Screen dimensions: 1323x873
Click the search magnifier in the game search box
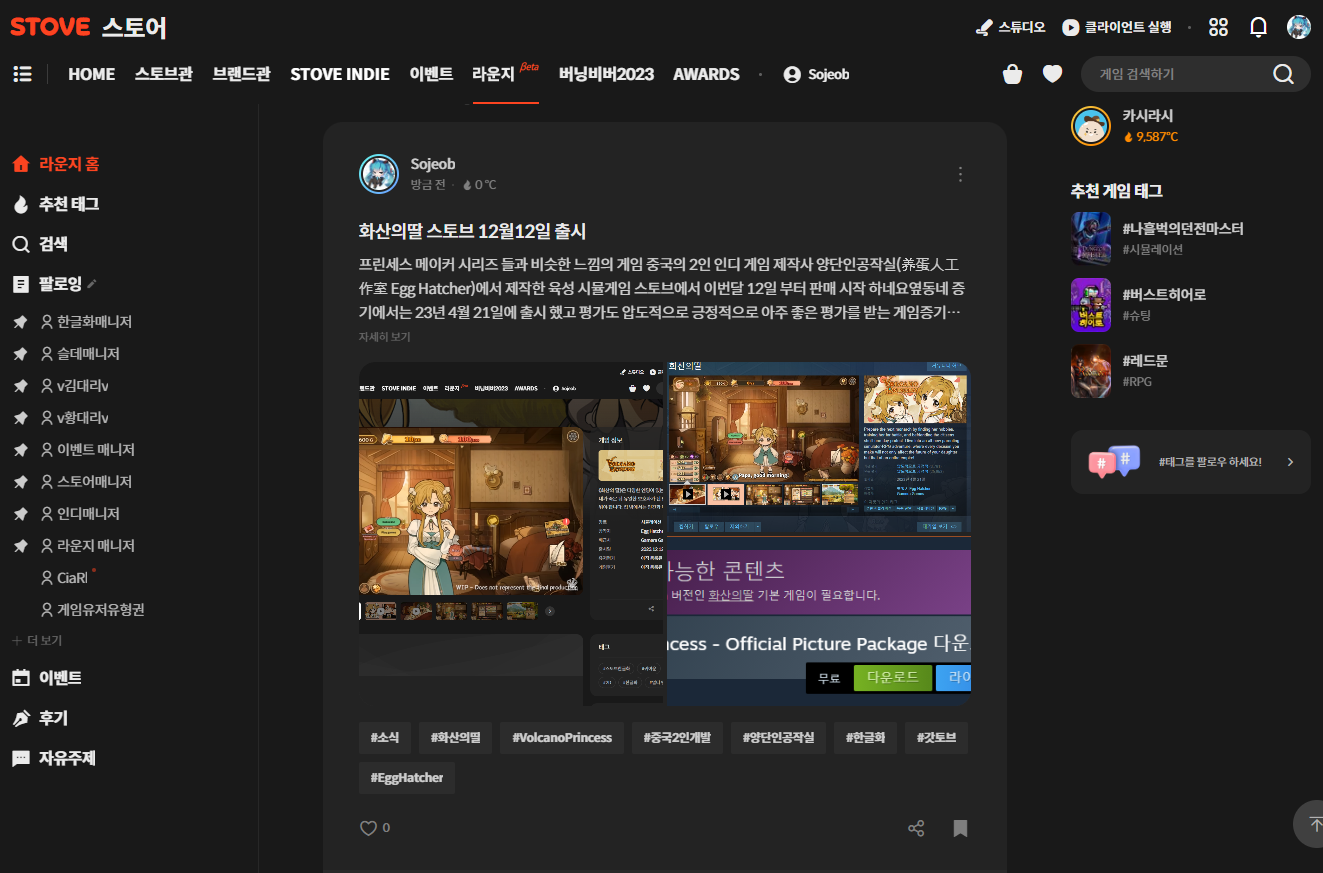pos(1283,74)
